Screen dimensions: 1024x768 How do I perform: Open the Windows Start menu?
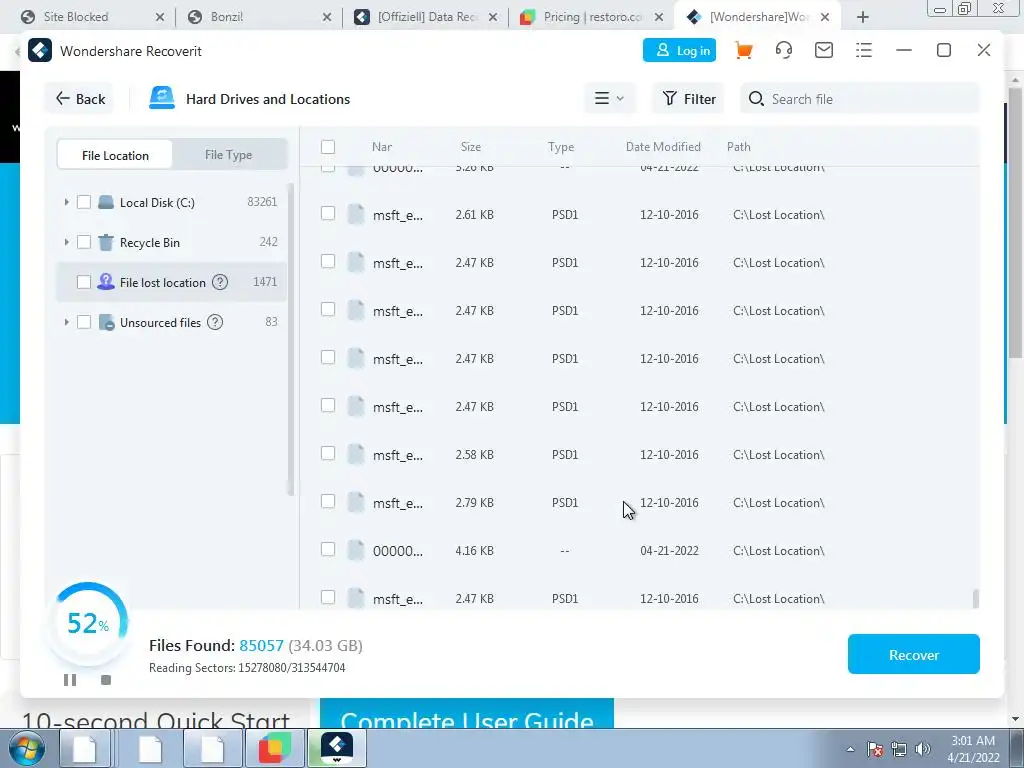click(27, 748)
